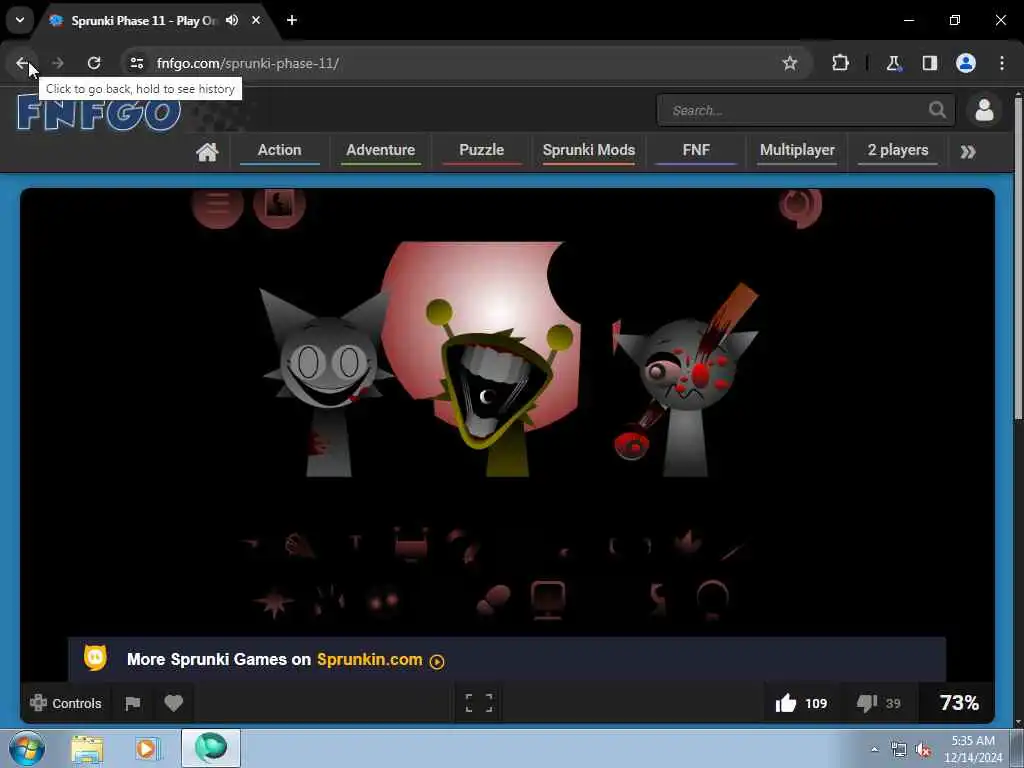1024x768 pixels.
Task: Open a new browser tab
Action: (292, 20)
